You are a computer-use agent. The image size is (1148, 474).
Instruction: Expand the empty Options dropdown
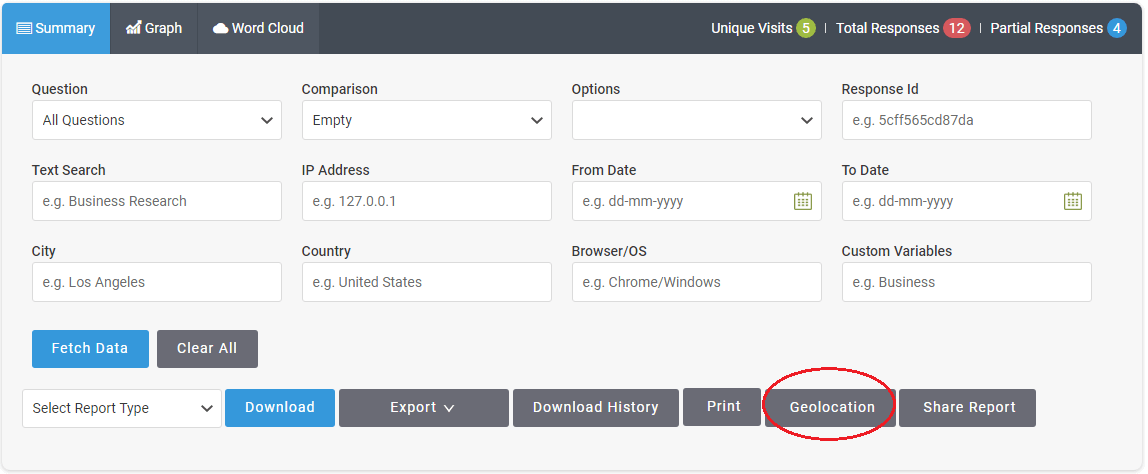pos(696,120)
